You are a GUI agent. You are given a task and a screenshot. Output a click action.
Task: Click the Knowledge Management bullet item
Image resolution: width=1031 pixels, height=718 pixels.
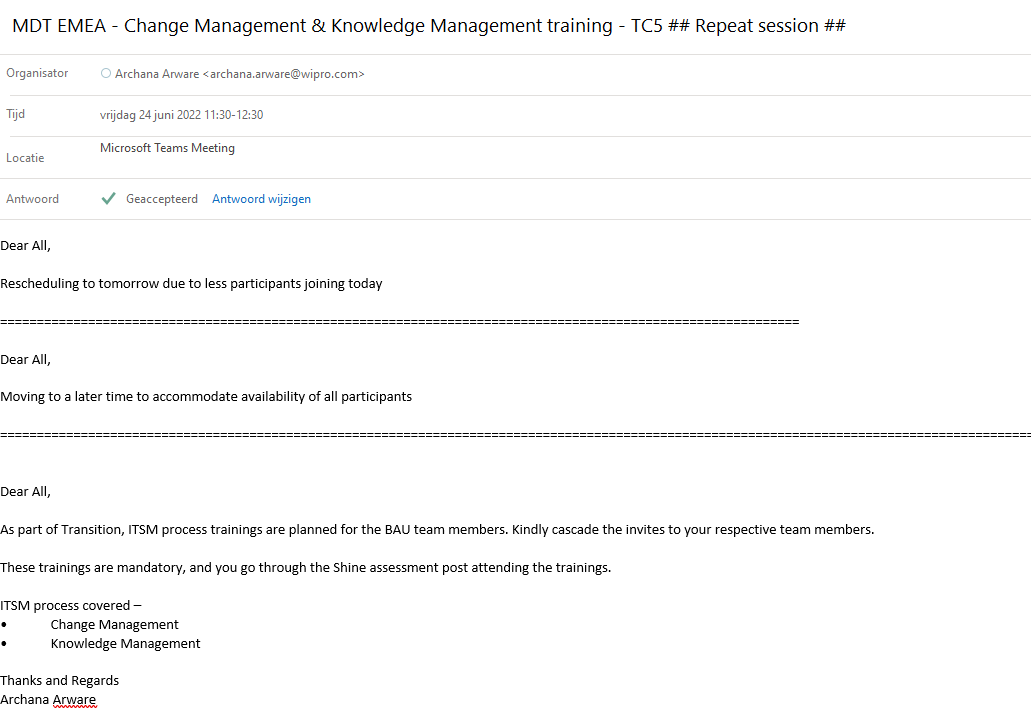click(x=126, y=643)
